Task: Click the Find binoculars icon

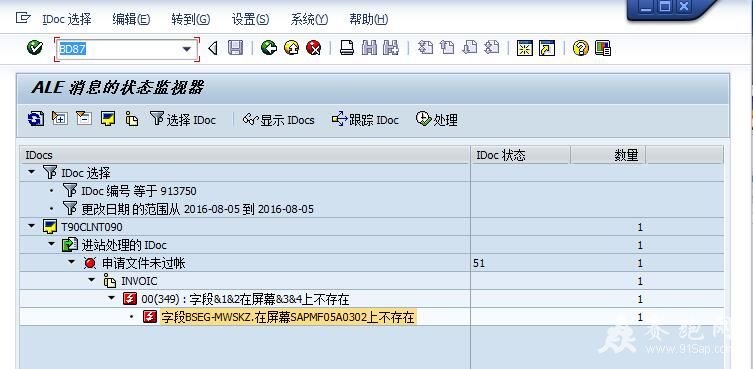Action: click(369, 48)
